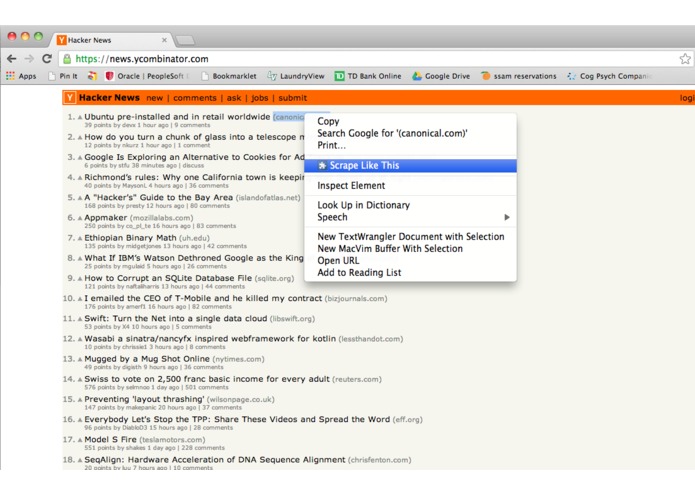Open 'A "Hacker's" Guide to the Bay Area'
Viewport: 695px width, 494px height.
159,198
